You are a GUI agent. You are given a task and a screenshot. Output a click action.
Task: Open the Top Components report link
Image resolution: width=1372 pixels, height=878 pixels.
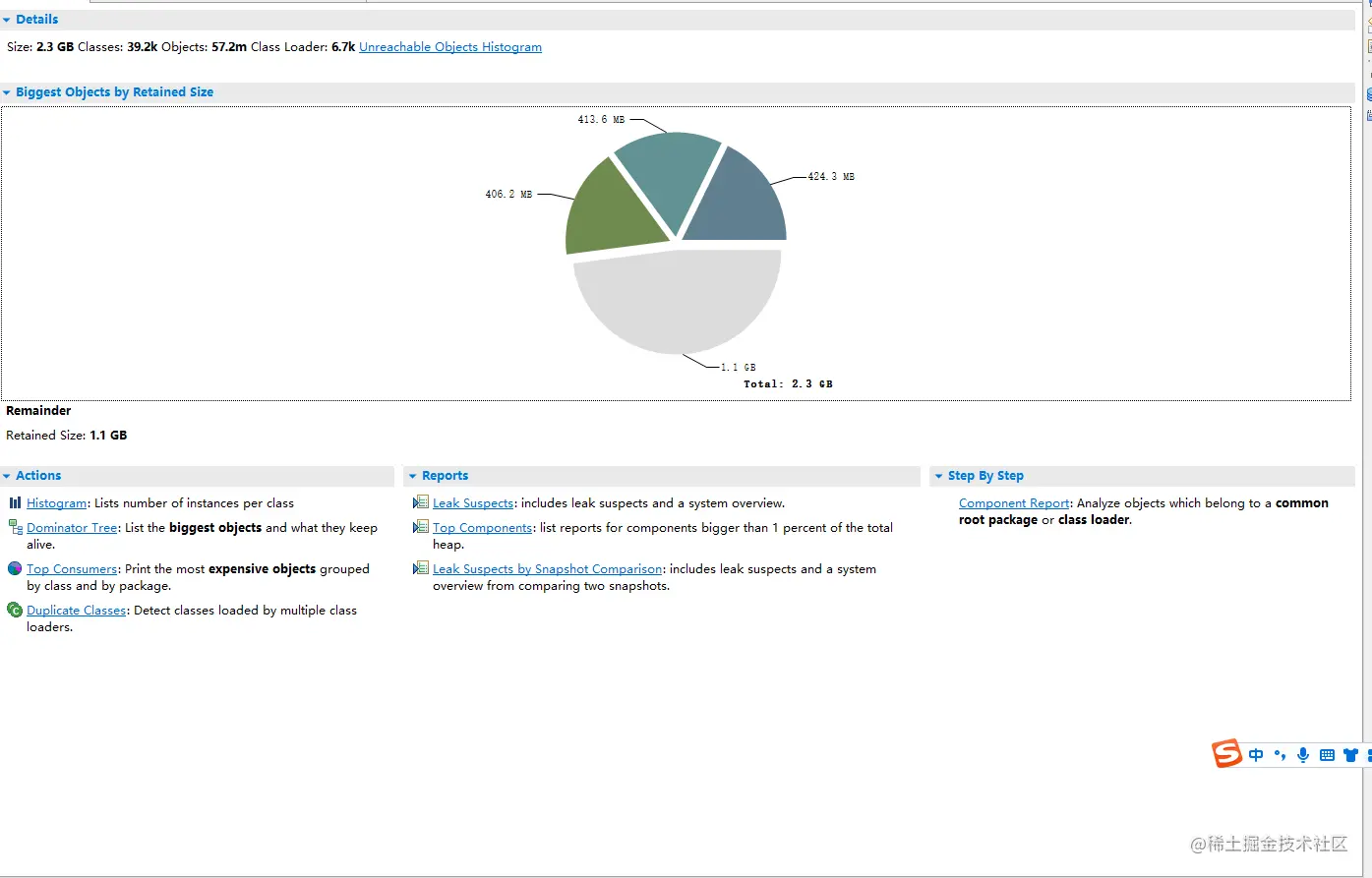[x=483, y=527]
